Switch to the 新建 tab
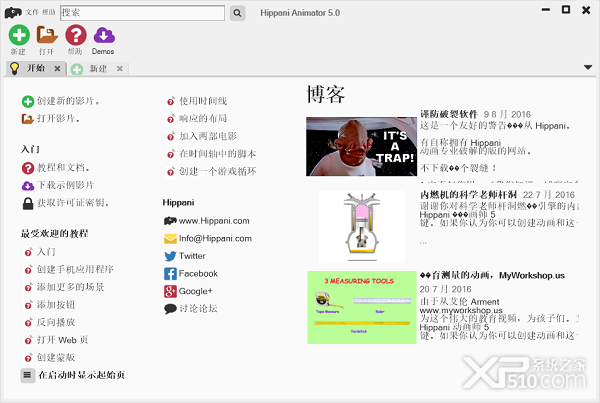The height and width of the screenshot is (403, 600). (98, 69)
